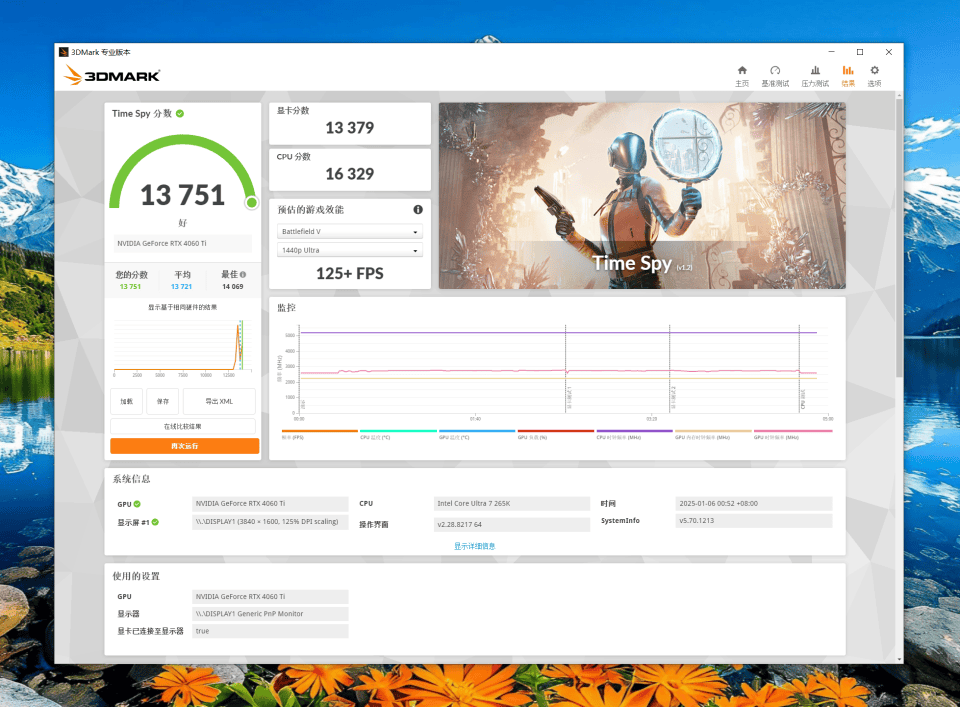The height and width of the screenshot is (707, 960).
Task: Open the 1440p Ultra resolution dropdown
Action: click(350, 250)
